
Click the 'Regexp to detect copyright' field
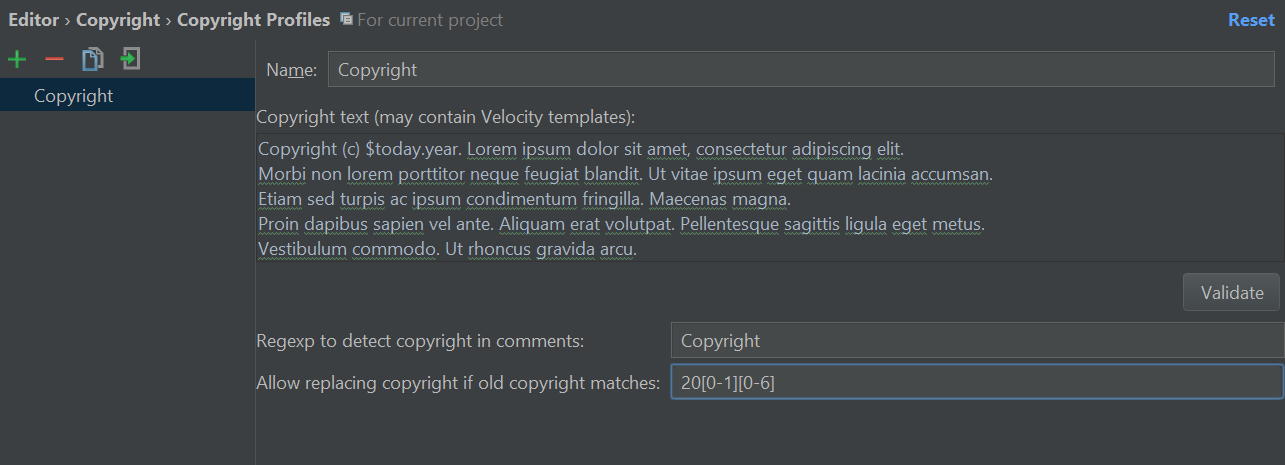[x=976, y=341]
